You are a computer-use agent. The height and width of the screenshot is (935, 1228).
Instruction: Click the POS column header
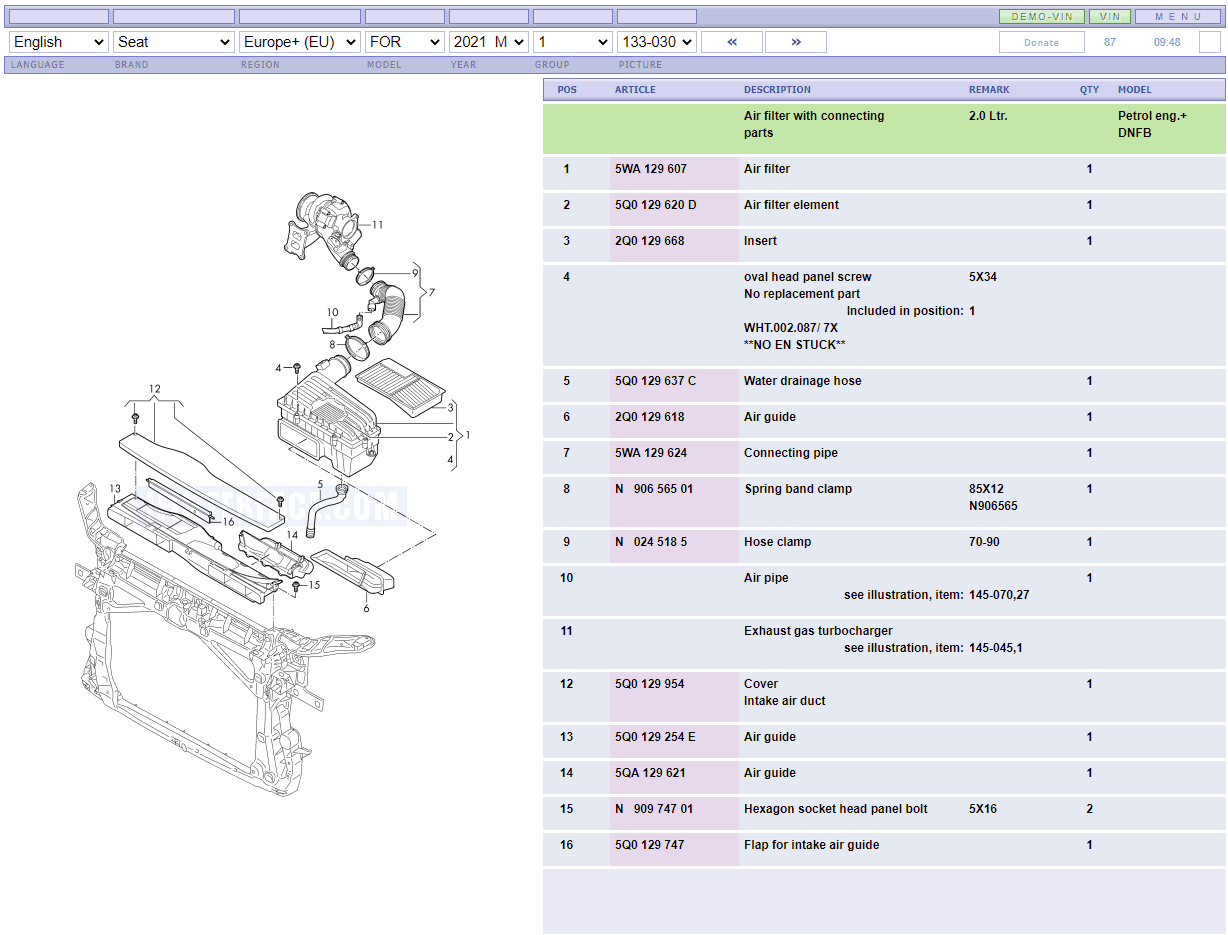pos(567,90)
